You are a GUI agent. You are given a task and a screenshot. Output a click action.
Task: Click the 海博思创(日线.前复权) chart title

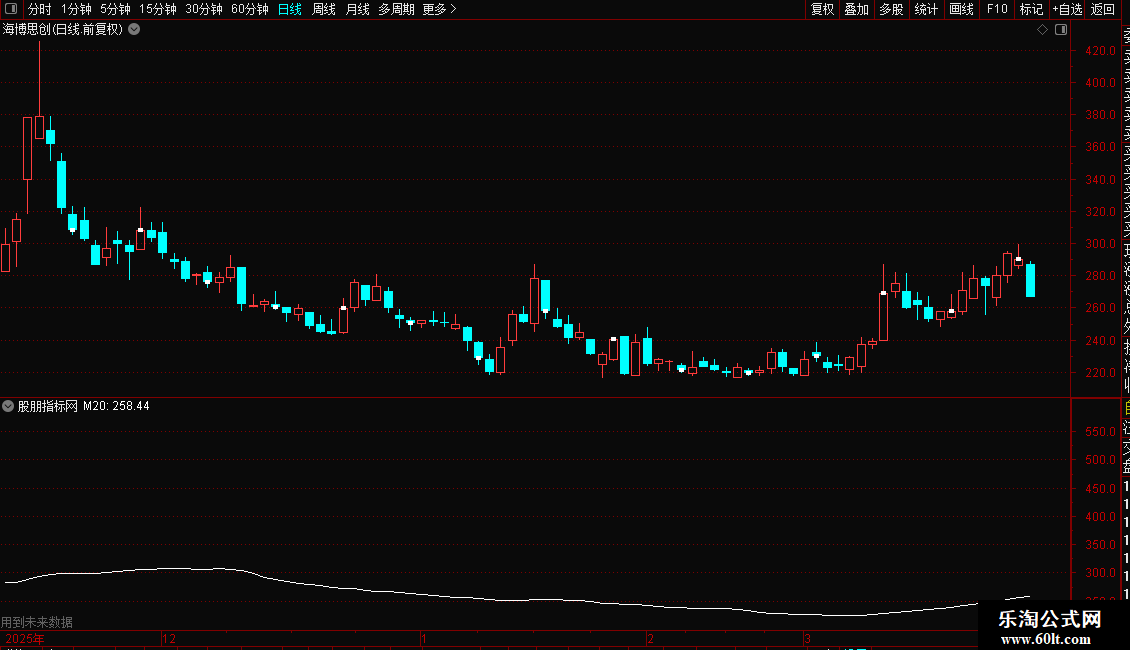tap(63, 29)
